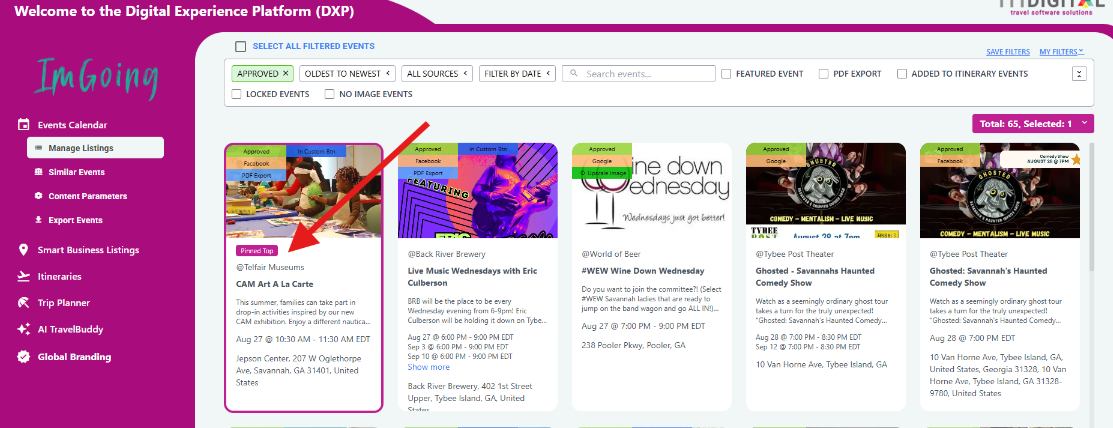Screen dimensions: 1113x428
Task: Expand the Total 65 Selected 1 menu
Action: tap(1033, 124)
